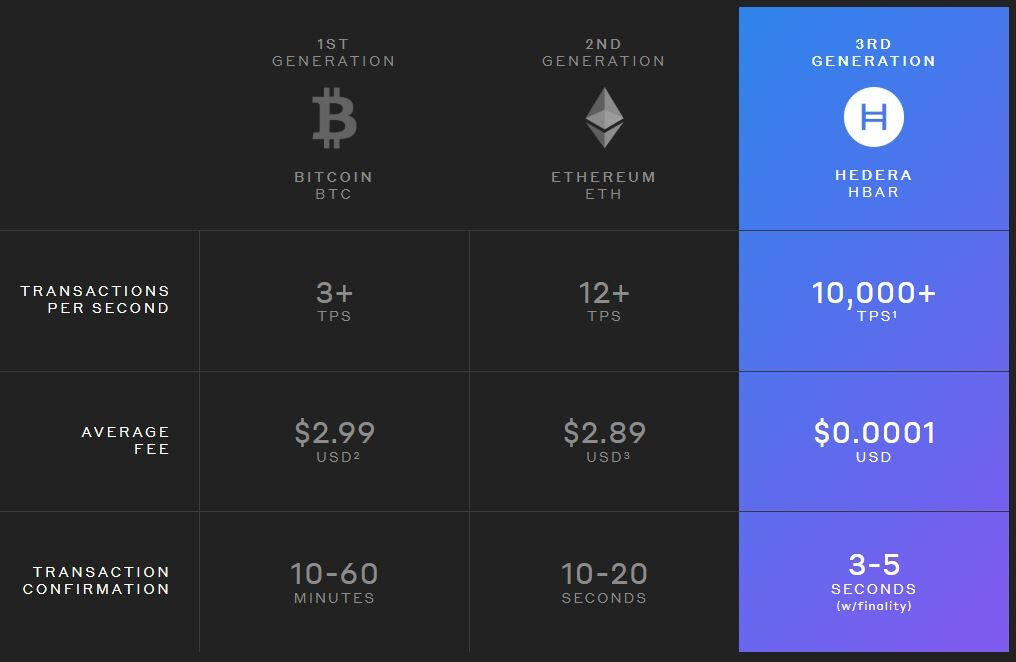
Task: Click the Transactions Per Second row label
Action: (x=95, y=299)
